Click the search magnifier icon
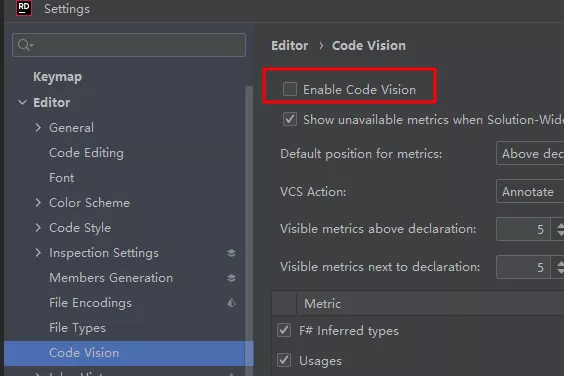 24,45
